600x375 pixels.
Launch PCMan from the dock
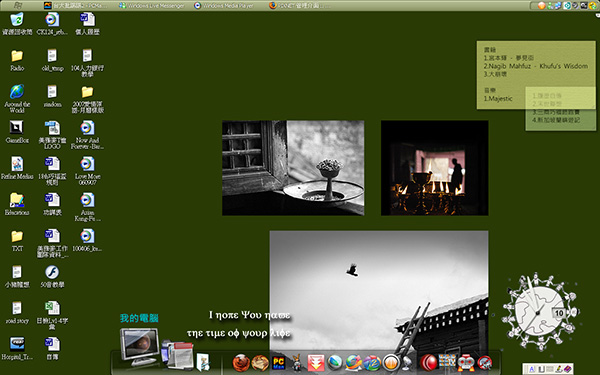(279, 362)
